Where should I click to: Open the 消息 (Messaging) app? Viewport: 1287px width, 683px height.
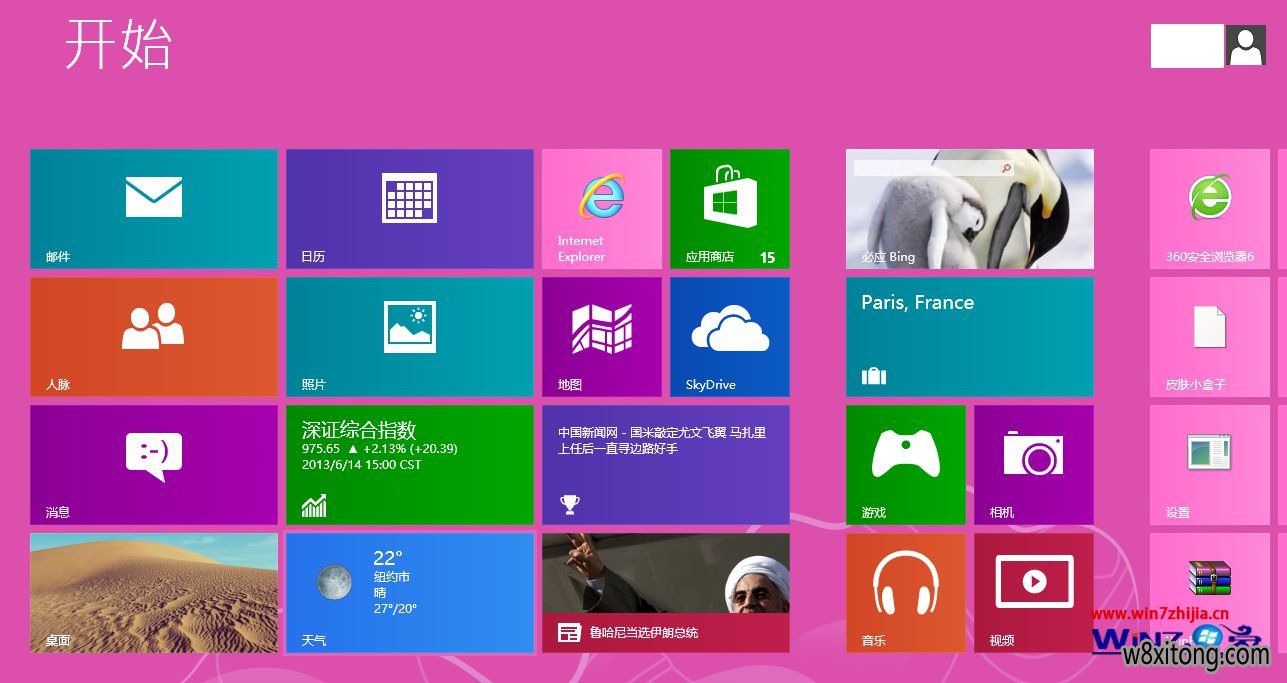[x=153, y=464]
